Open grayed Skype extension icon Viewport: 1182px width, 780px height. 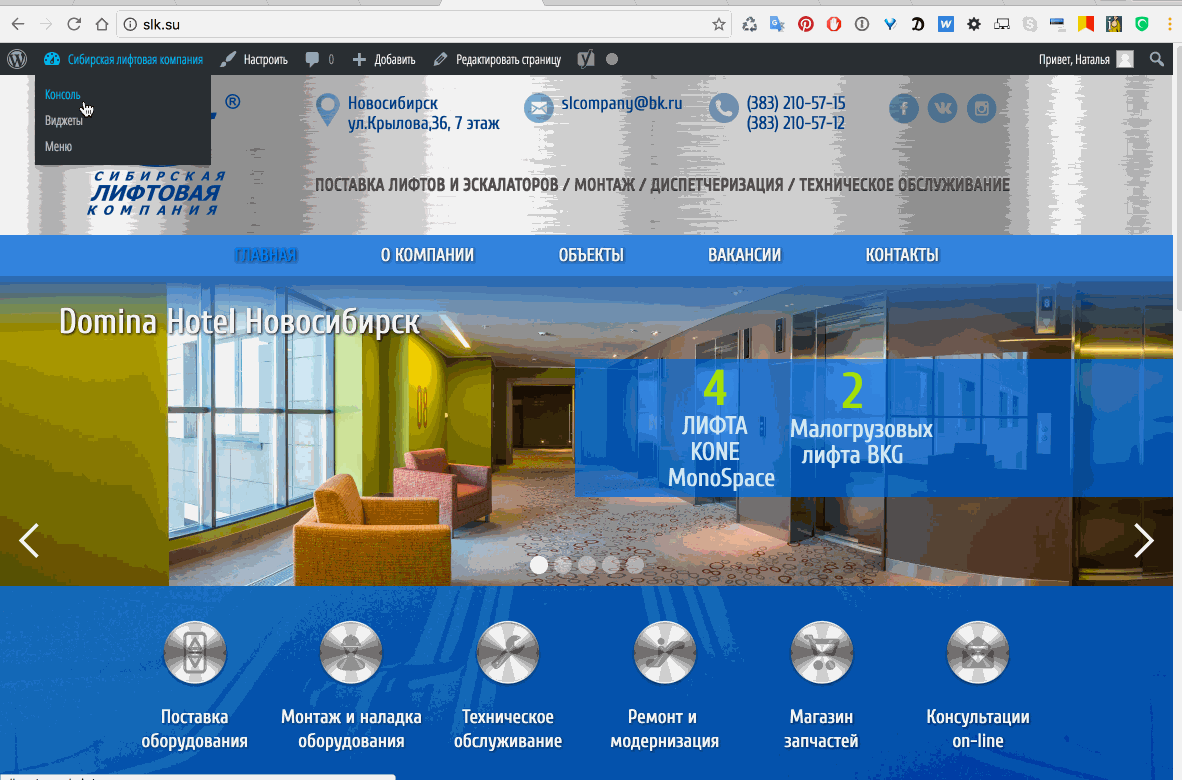point(1030,24)
